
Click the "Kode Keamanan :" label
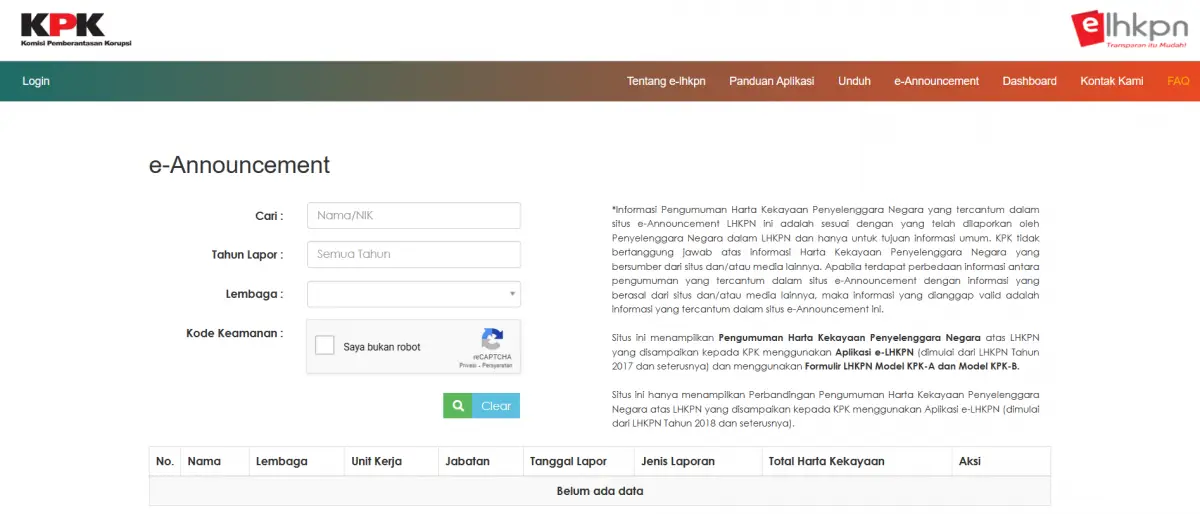click(234, 333)
